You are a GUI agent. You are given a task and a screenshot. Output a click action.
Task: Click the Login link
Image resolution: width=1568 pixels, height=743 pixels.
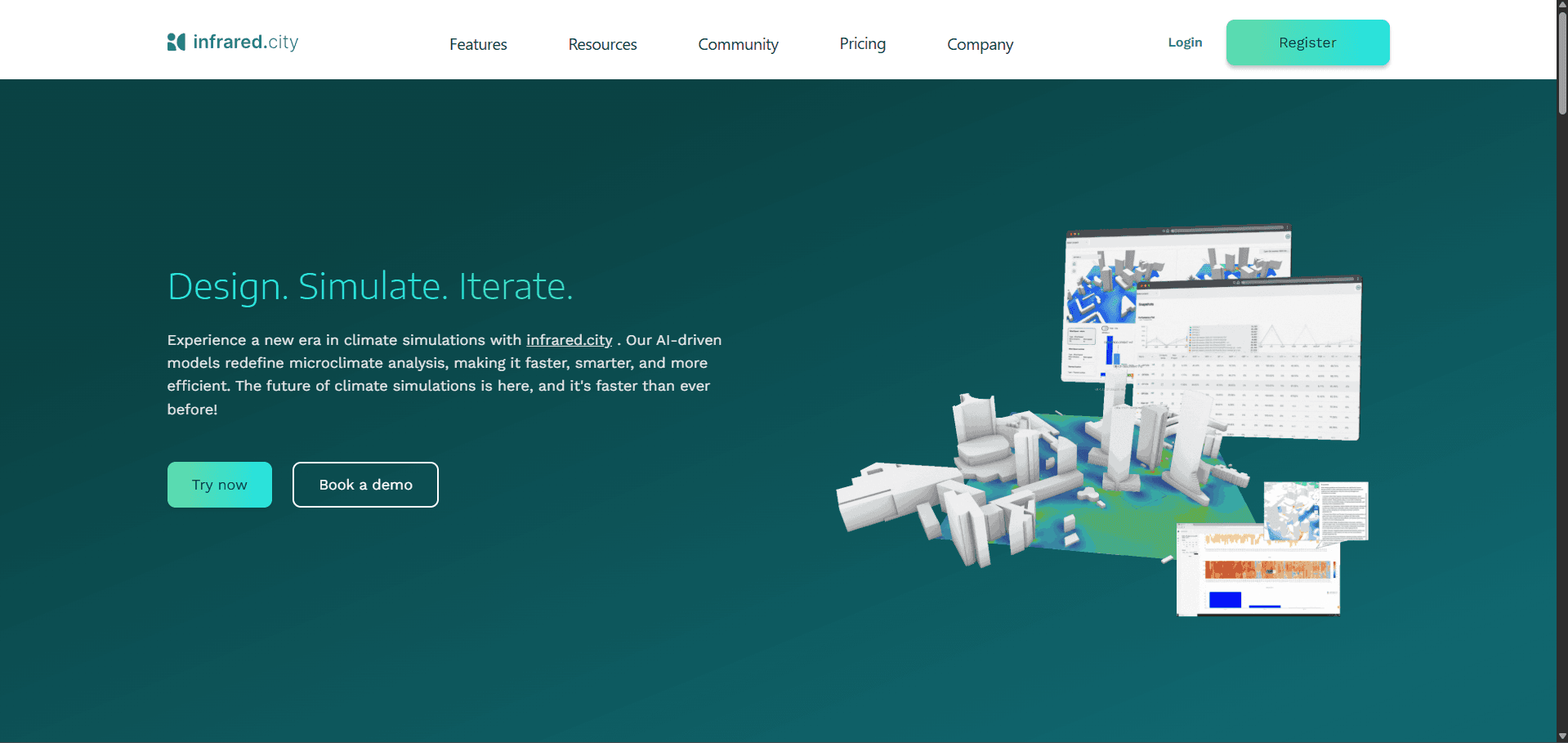pos(1185,43)
